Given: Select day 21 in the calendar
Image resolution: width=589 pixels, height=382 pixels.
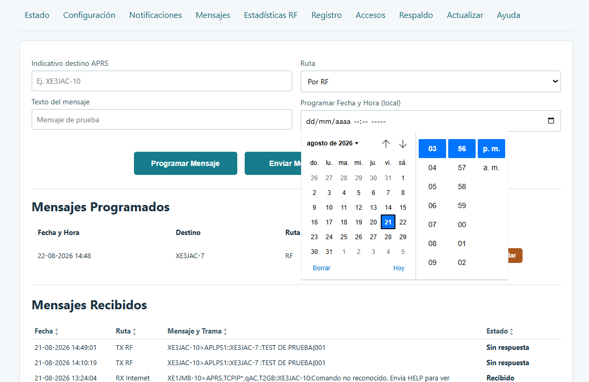Looking at the screenshot, I should click(x=388, y=222).
